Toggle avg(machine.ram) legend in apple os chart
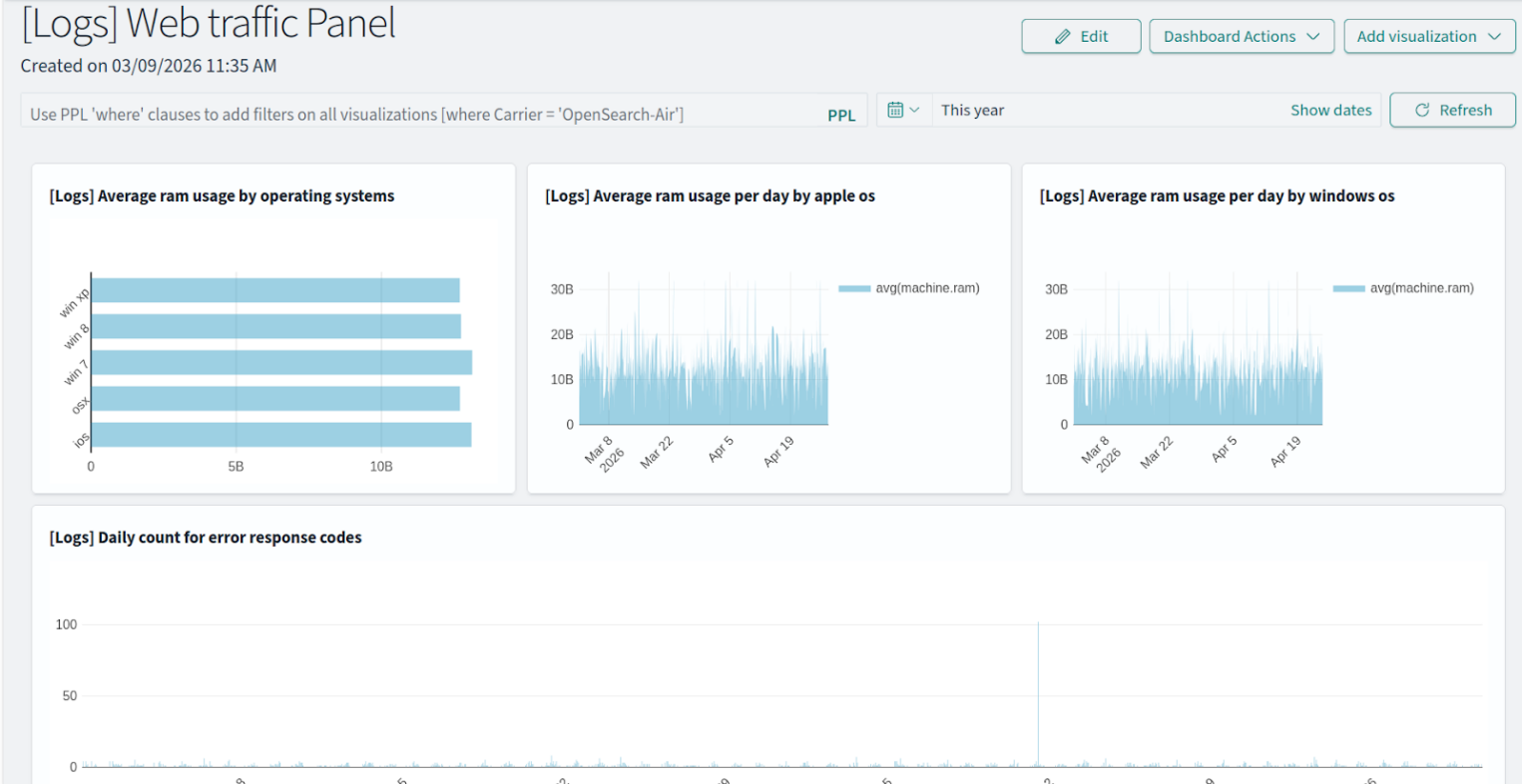 click(926, 288)
